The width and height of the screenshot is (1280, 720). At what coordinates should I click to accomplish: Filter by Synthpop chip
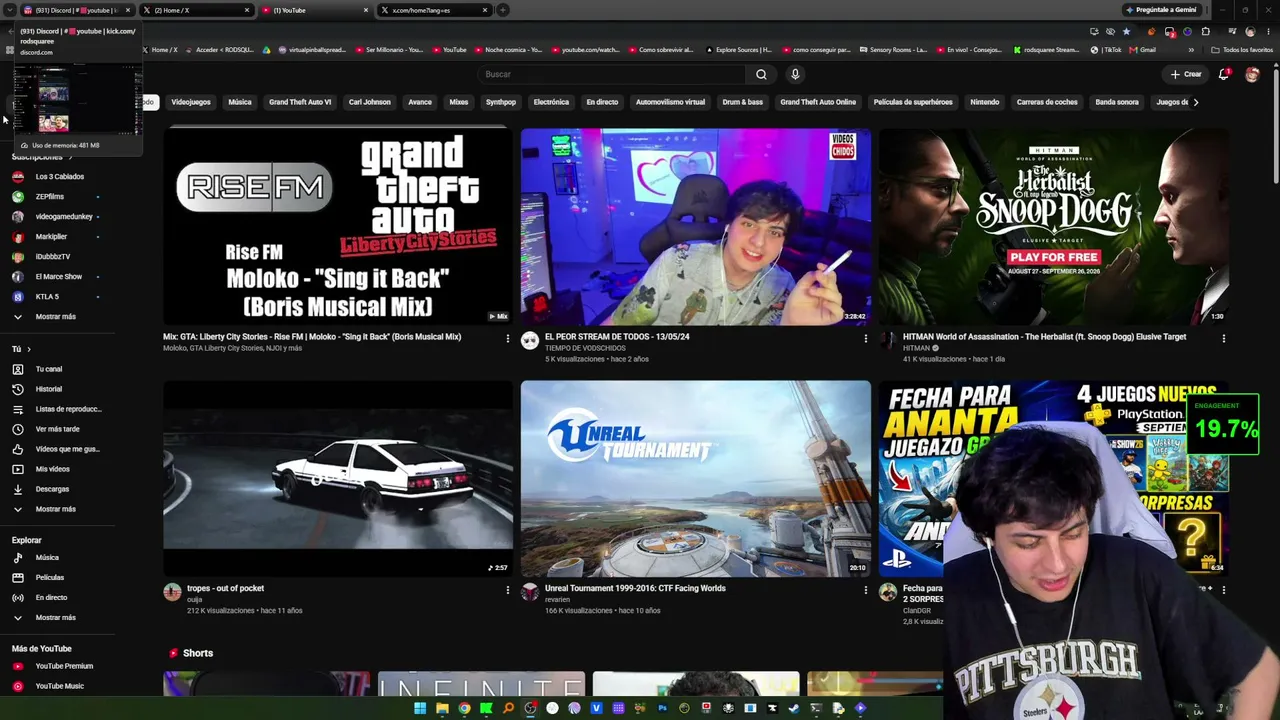(x=501, y=102)
